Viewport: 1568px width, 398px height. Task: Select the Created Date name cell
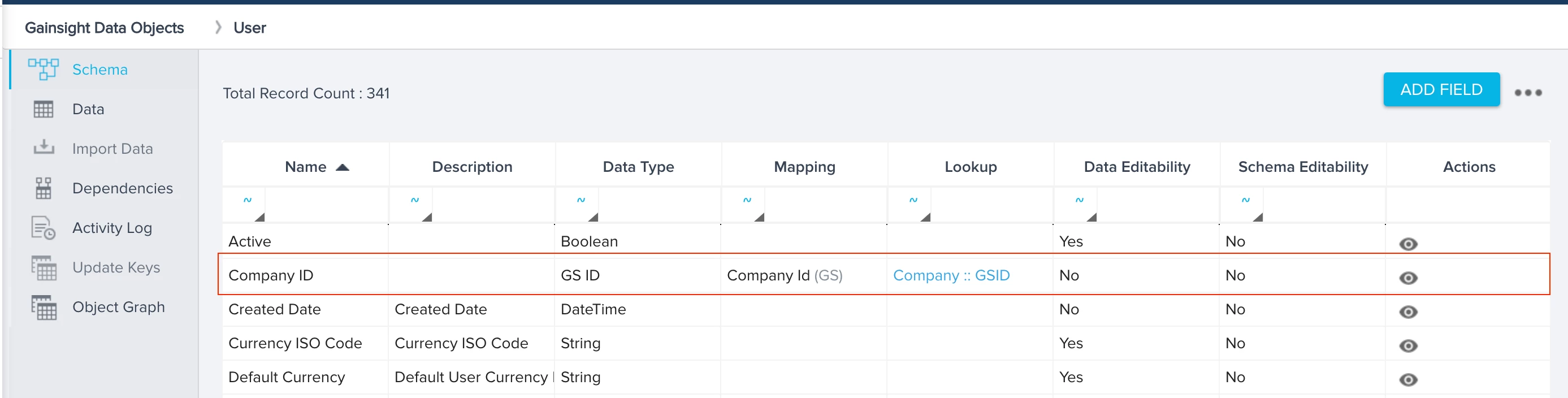point(306,310)
